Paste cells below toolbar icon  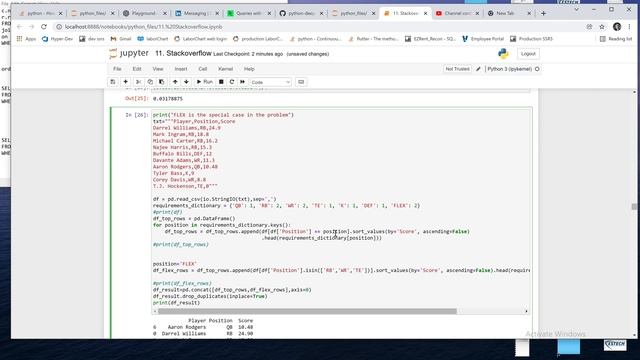pyautogui.click(x=161, y=82)
